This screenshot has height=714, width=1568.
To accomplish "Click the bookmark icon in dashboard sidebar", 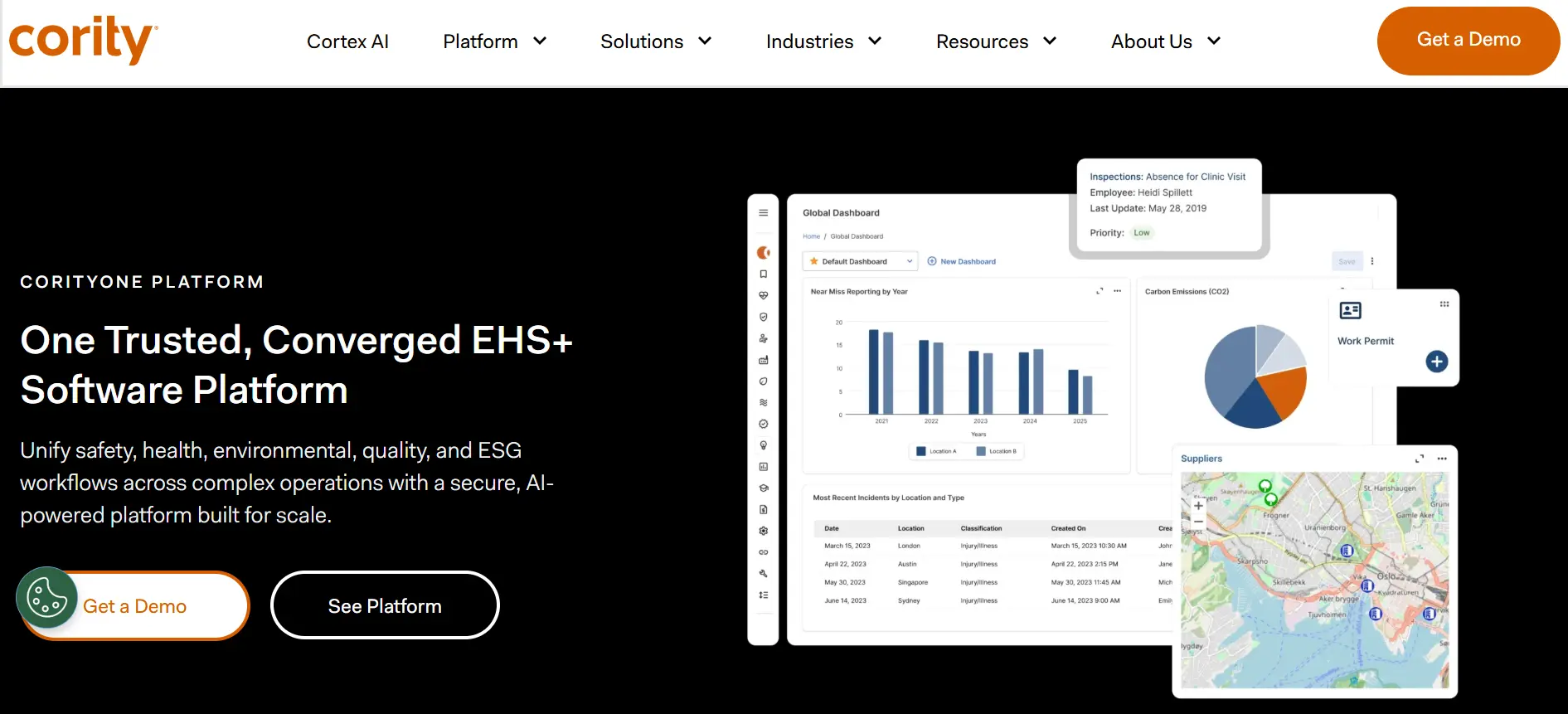I will tap(764, 274).
